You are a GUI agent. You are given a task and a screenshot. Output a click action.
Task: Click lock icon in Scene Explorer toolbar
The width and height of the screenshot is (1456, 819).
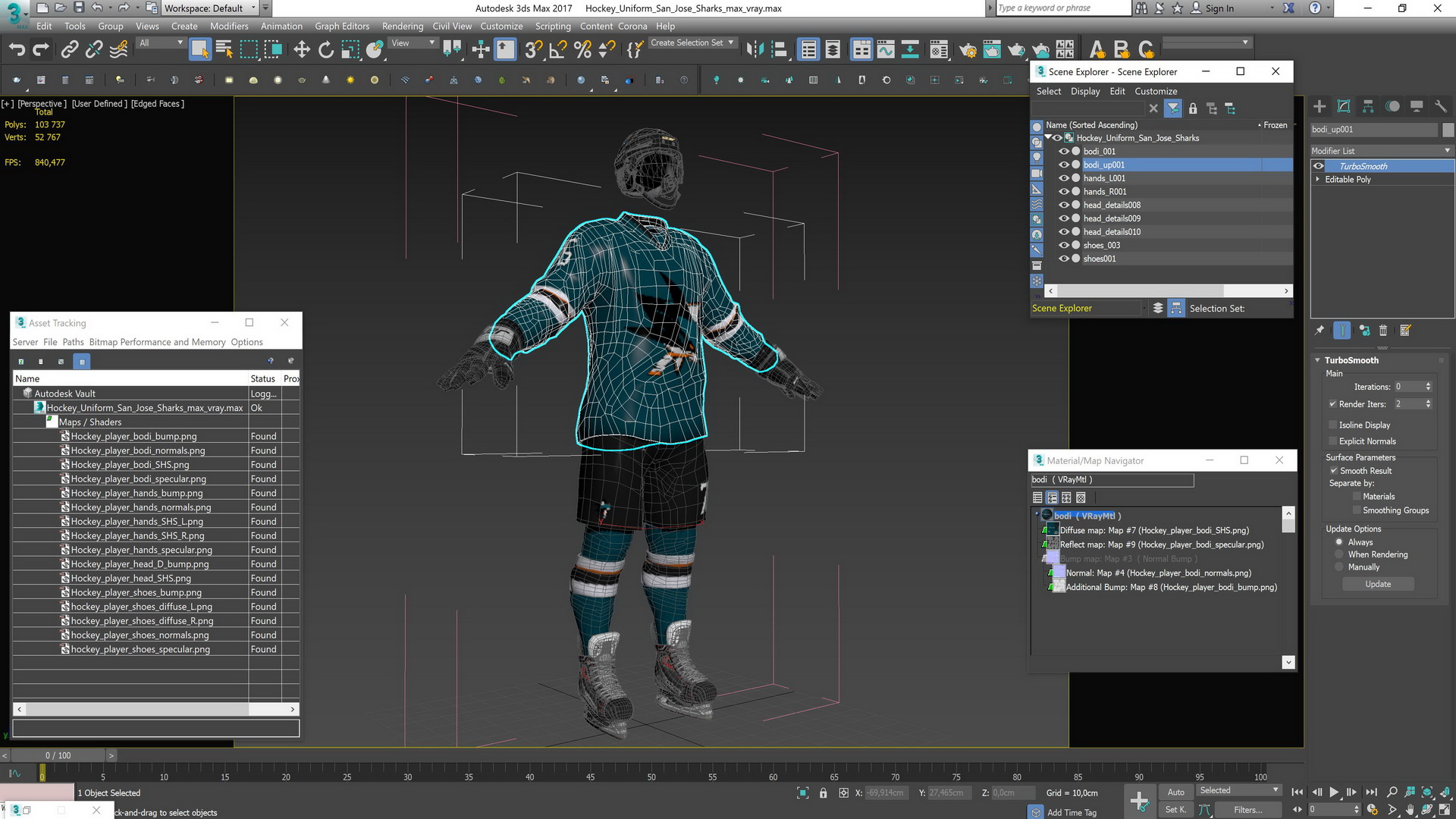[1193, 108]
